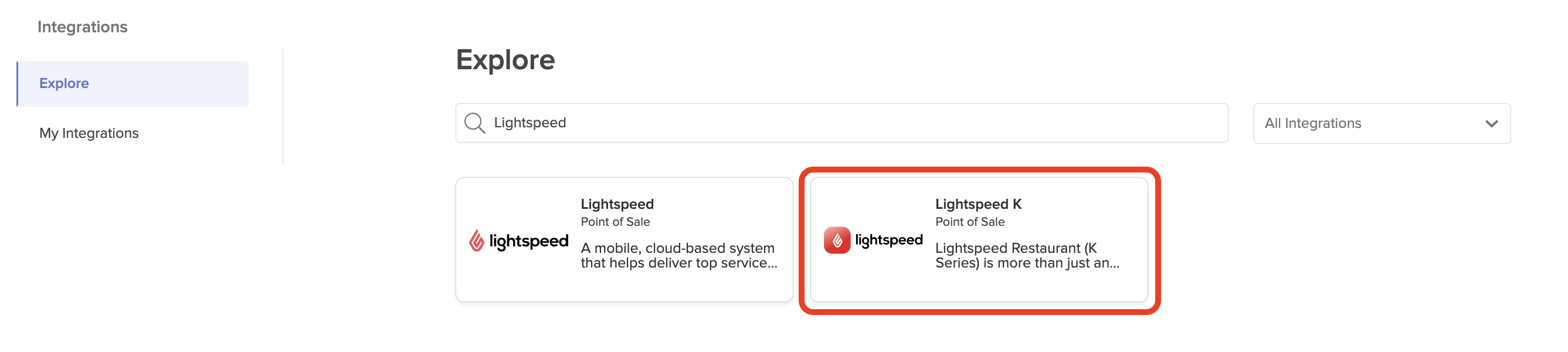Click the Explore page heading
The height and width of the screenshot is (352, 1568).
505,60
